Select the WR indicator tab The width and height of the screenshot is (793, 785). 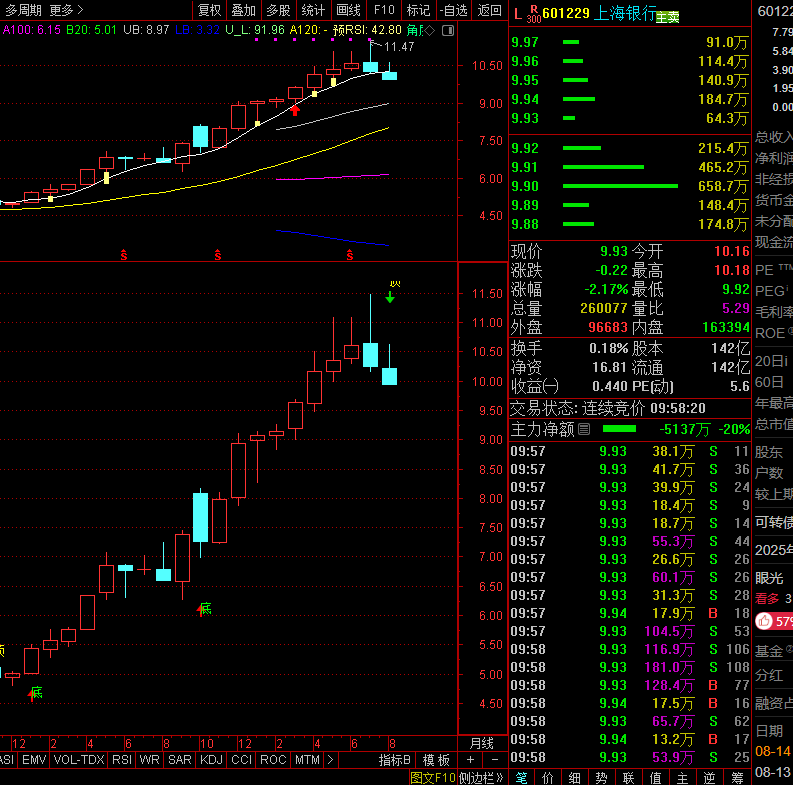click(150, 760)
